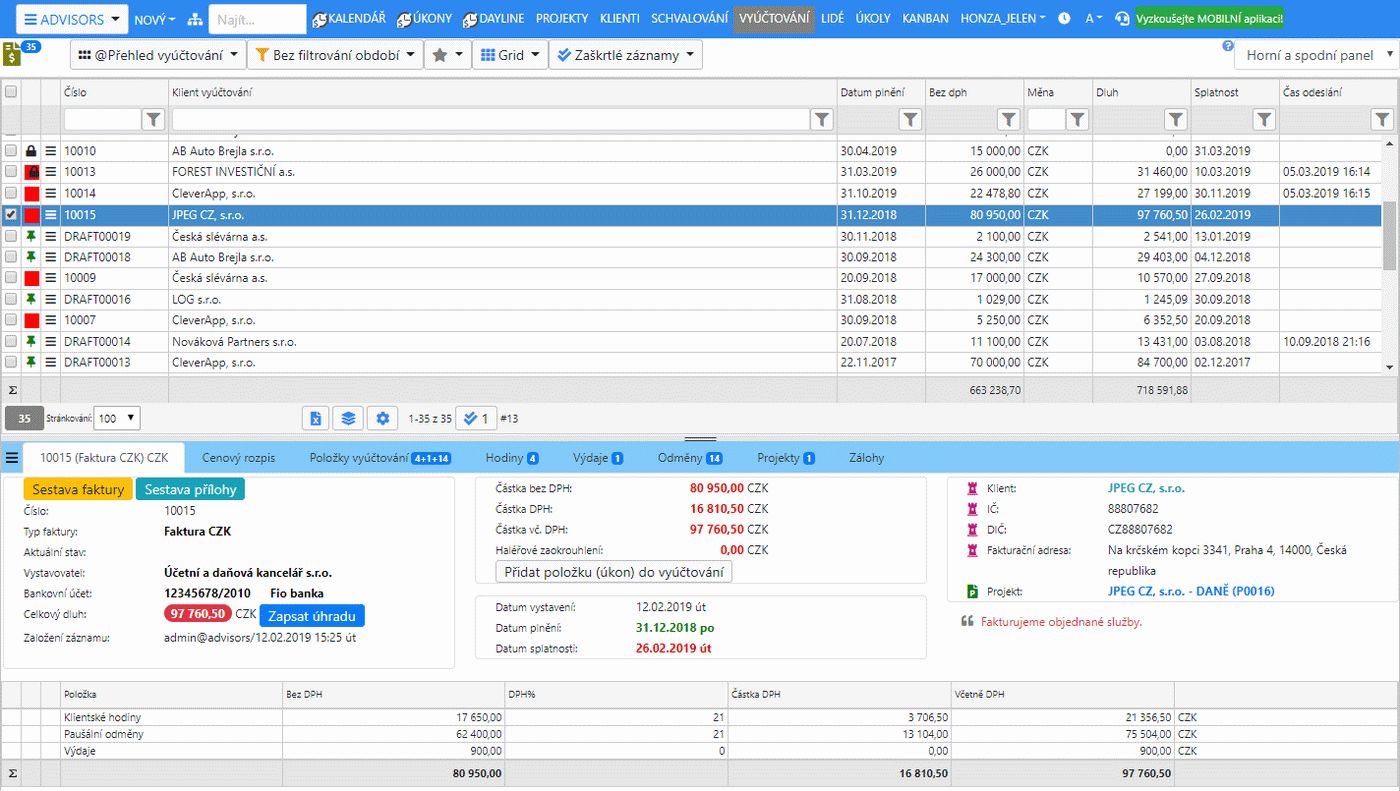Check the box for DRAFT00014
Image resolution: width=1400 pixels, height=791 pixels.
[11, 341]
